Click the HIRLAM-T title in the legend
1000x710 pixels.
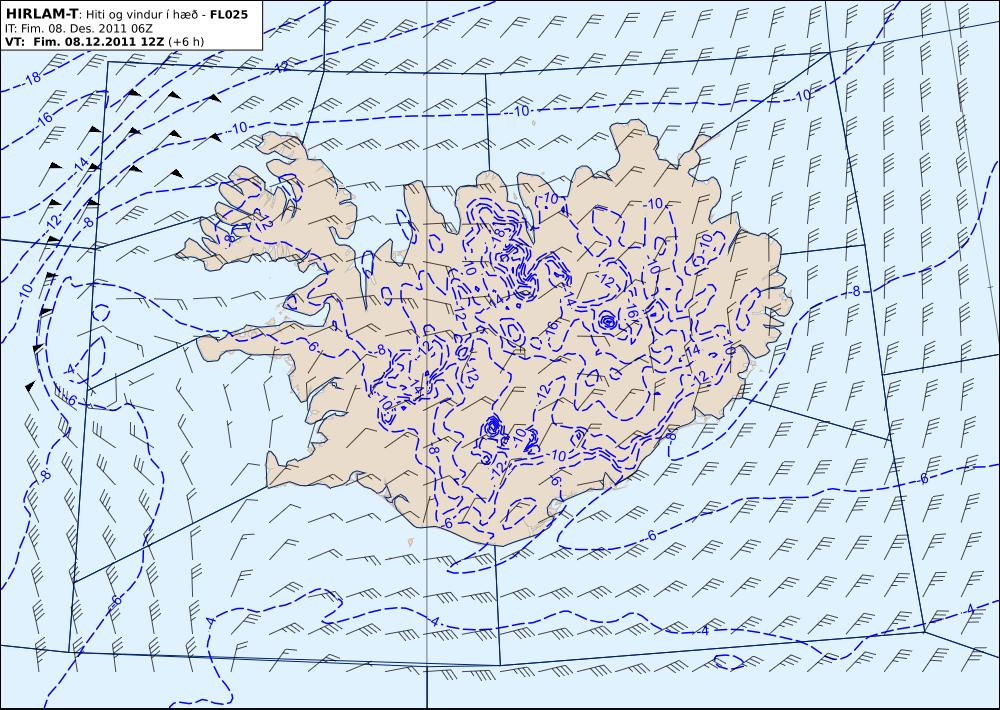pyautogui.click(x=41, y=14)
